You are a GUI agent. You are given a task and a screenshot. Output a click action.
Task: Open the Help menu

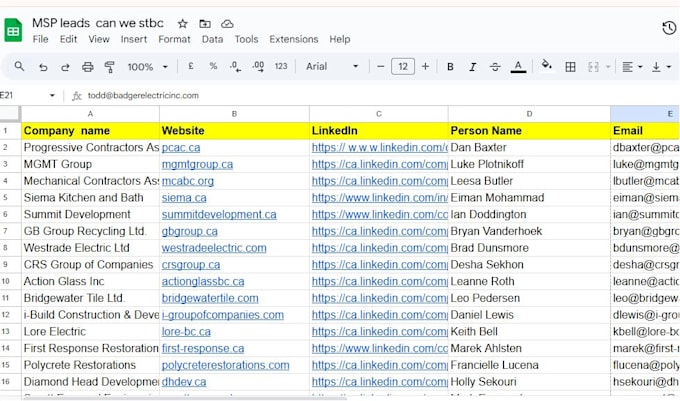point(340,39)
